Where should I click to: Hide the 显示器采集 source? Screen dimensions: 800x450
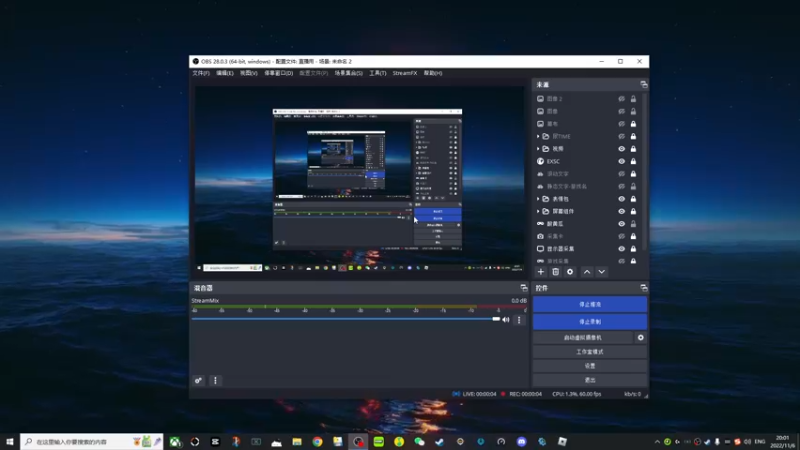click(621, 248)
